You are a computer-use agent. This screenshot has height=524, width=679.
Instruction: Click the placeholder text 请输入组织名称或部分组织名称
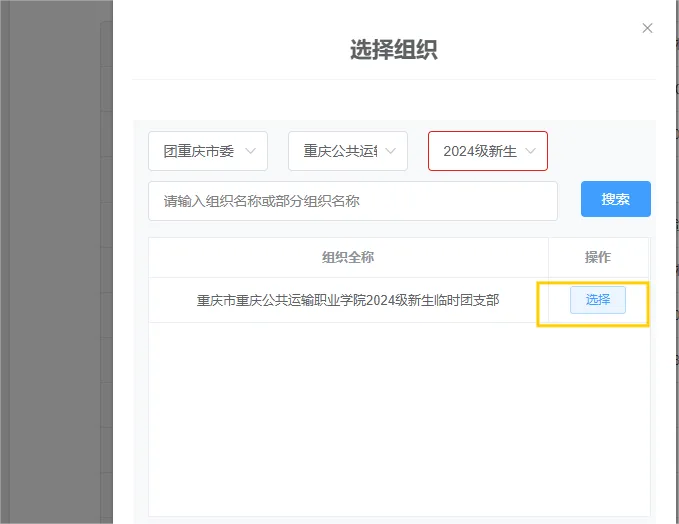point(262,200)
